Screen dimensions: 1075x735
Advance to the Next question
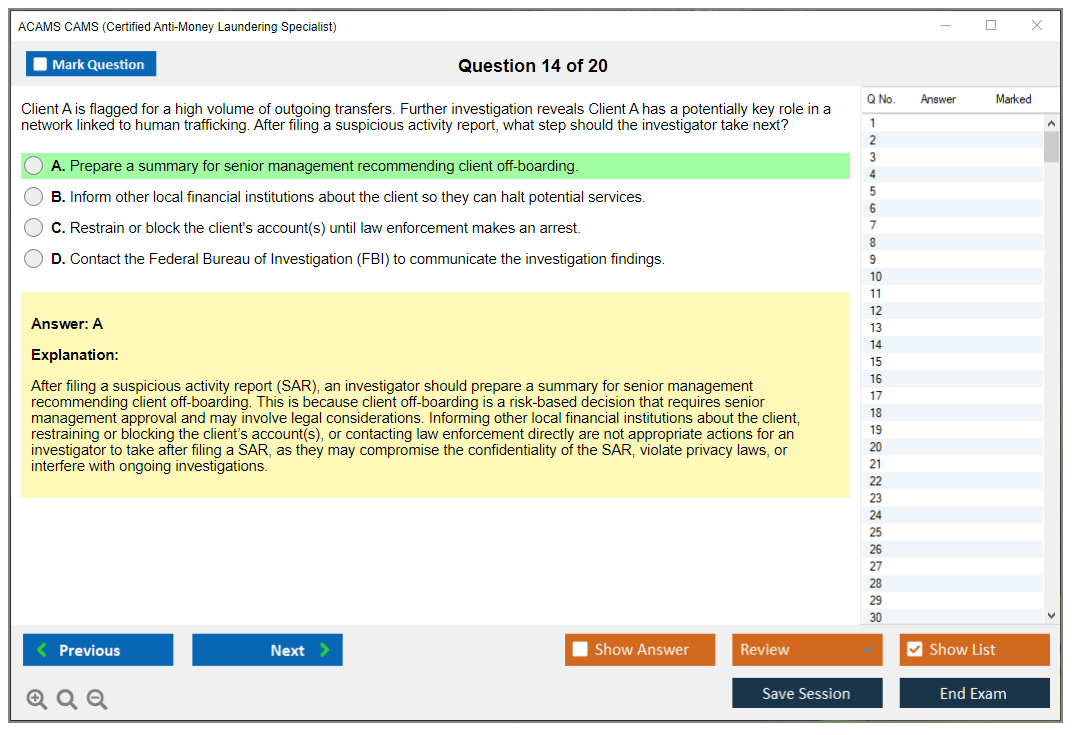click(x=267, y=650)
